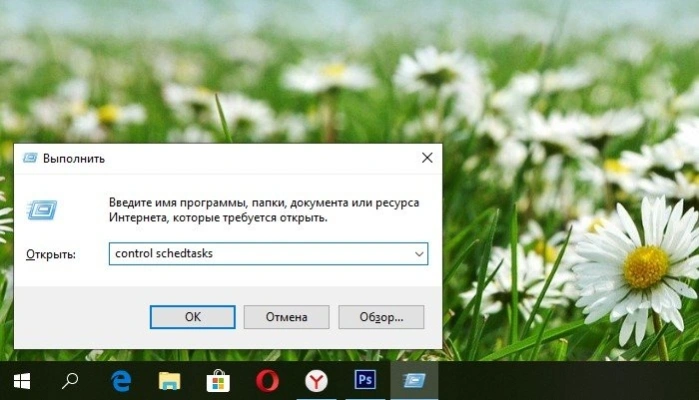
Task: Open Microsoft Store from the taskbar
Action: [218, 381]
